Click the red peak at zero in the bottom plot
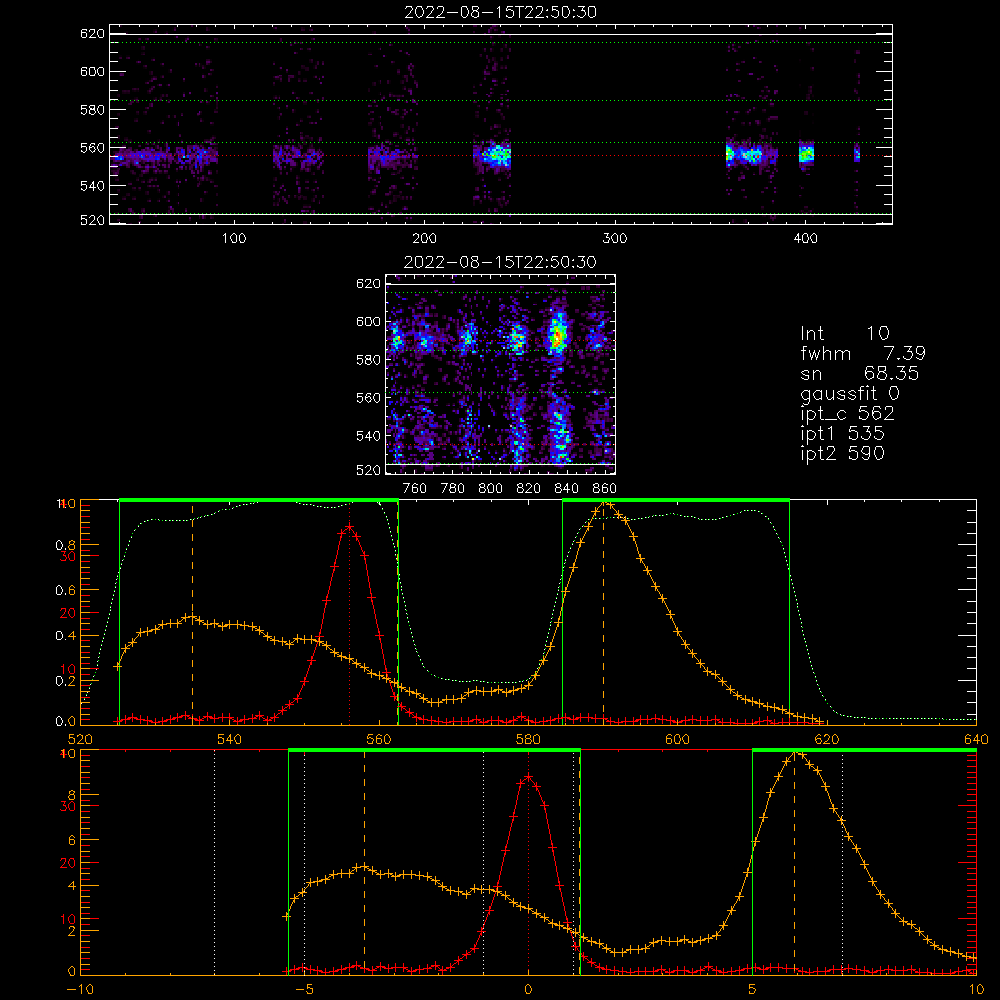The image size is (1000, 1000). click(x=528, y=777)
